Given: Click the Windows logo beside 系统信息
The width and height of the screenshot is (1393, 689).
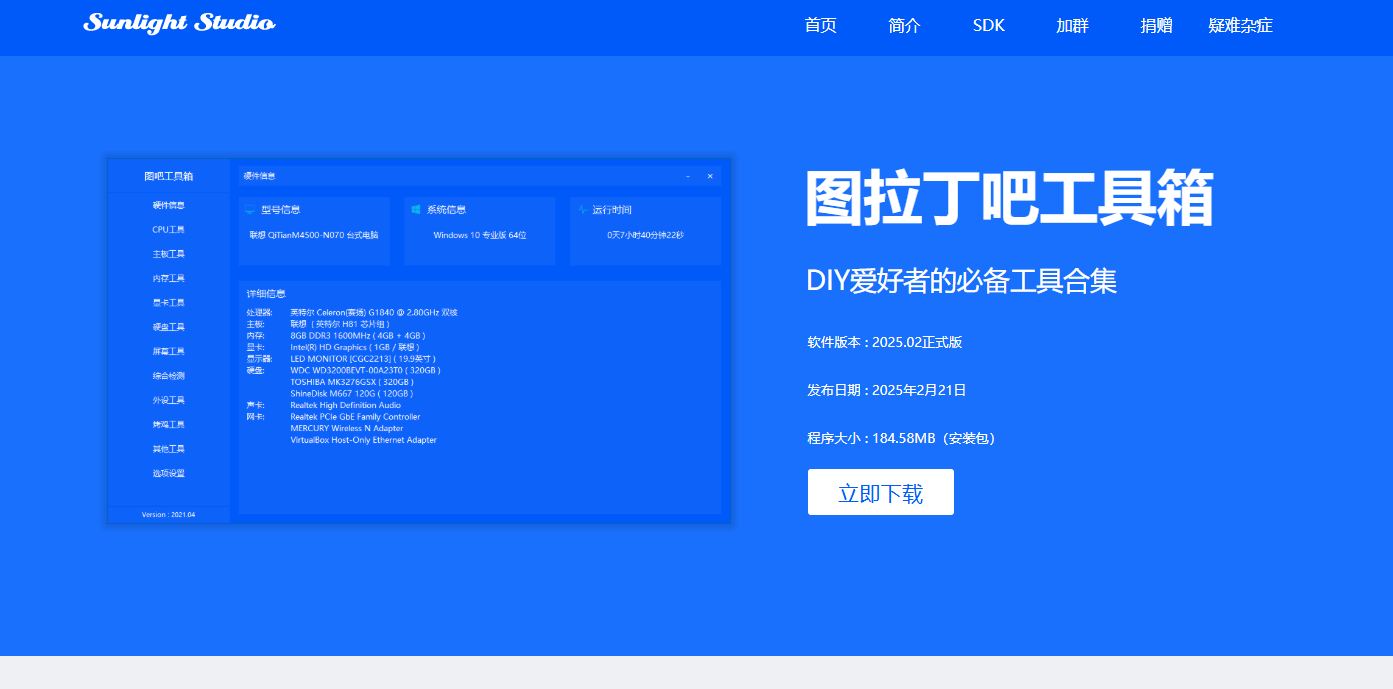Looking at the screenshot, I should (x=416, y=210).
